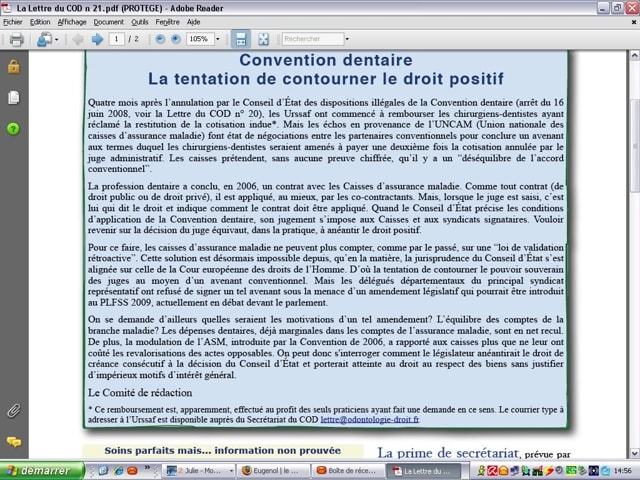Viewport: 640px width, 480px height.
Task: Show the Pages thumbnail panel
Action: click(x=13, y=97)
